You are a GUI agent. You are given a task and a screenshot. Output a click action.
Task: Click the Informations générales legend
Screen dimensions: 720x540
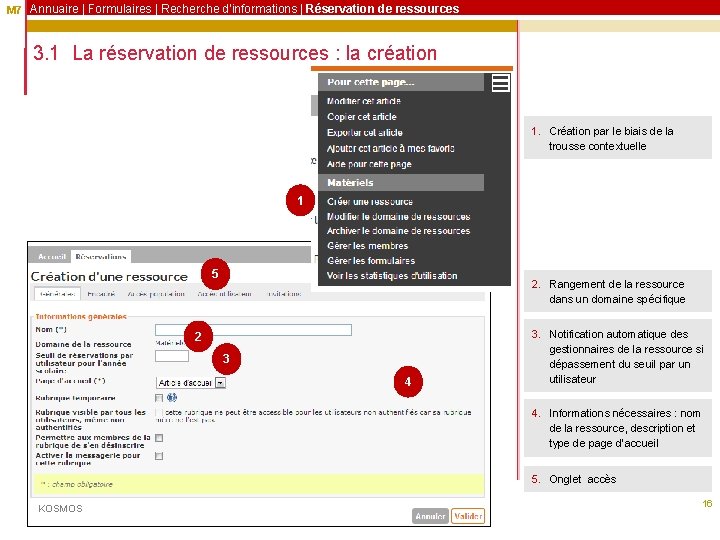[81, 316]
